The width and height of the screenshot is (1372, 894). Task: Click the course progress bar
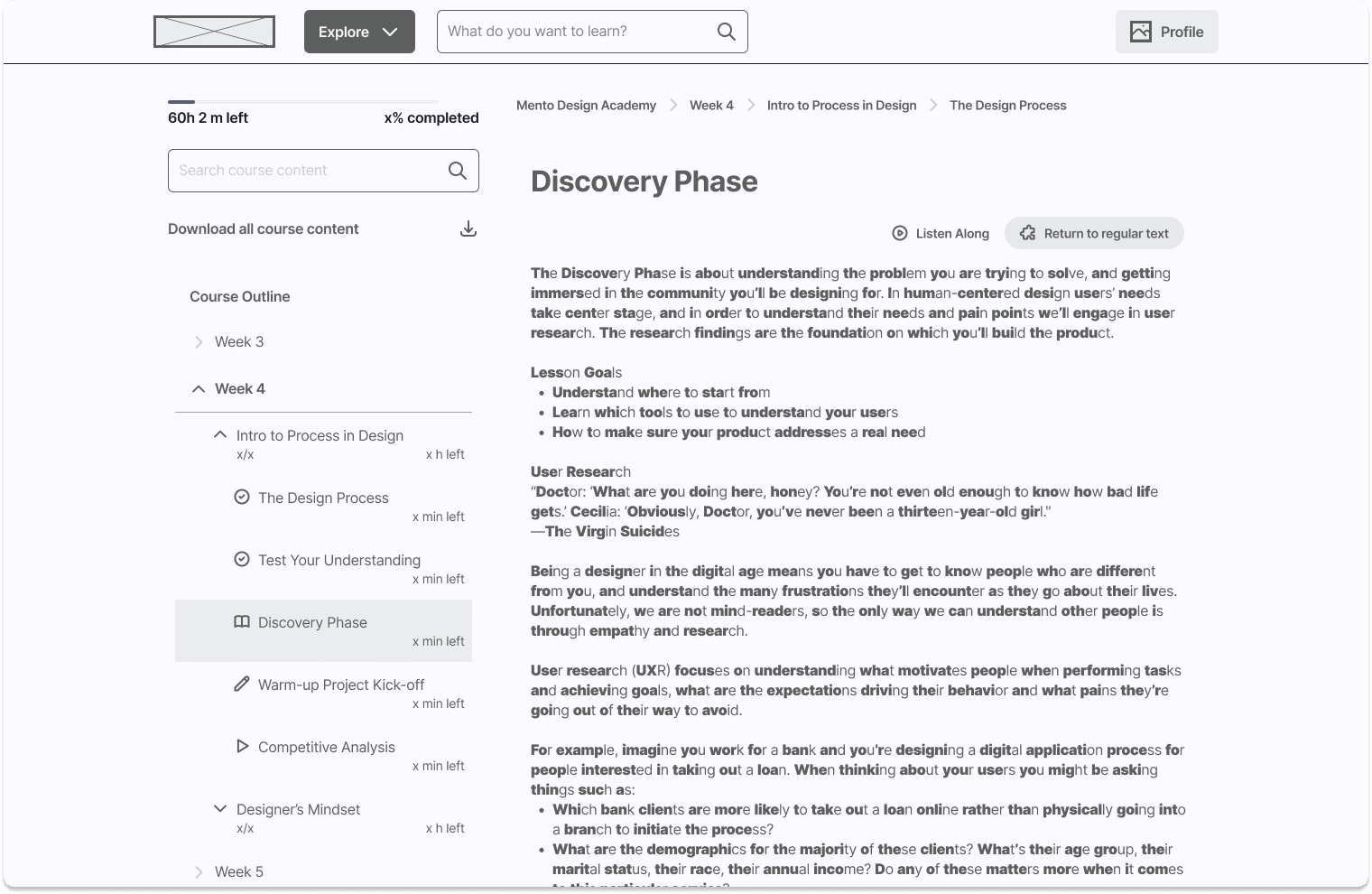point(303,102)
